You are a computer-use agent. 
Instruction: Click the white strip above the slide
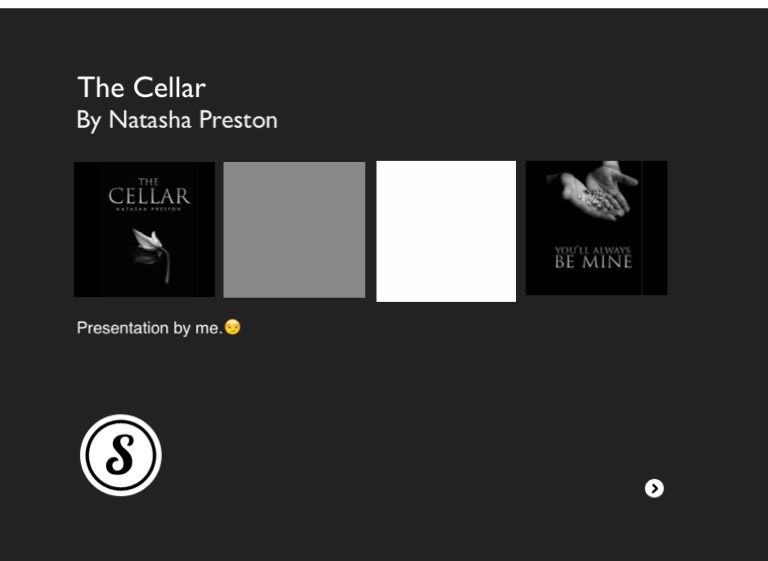coord(384,4)
